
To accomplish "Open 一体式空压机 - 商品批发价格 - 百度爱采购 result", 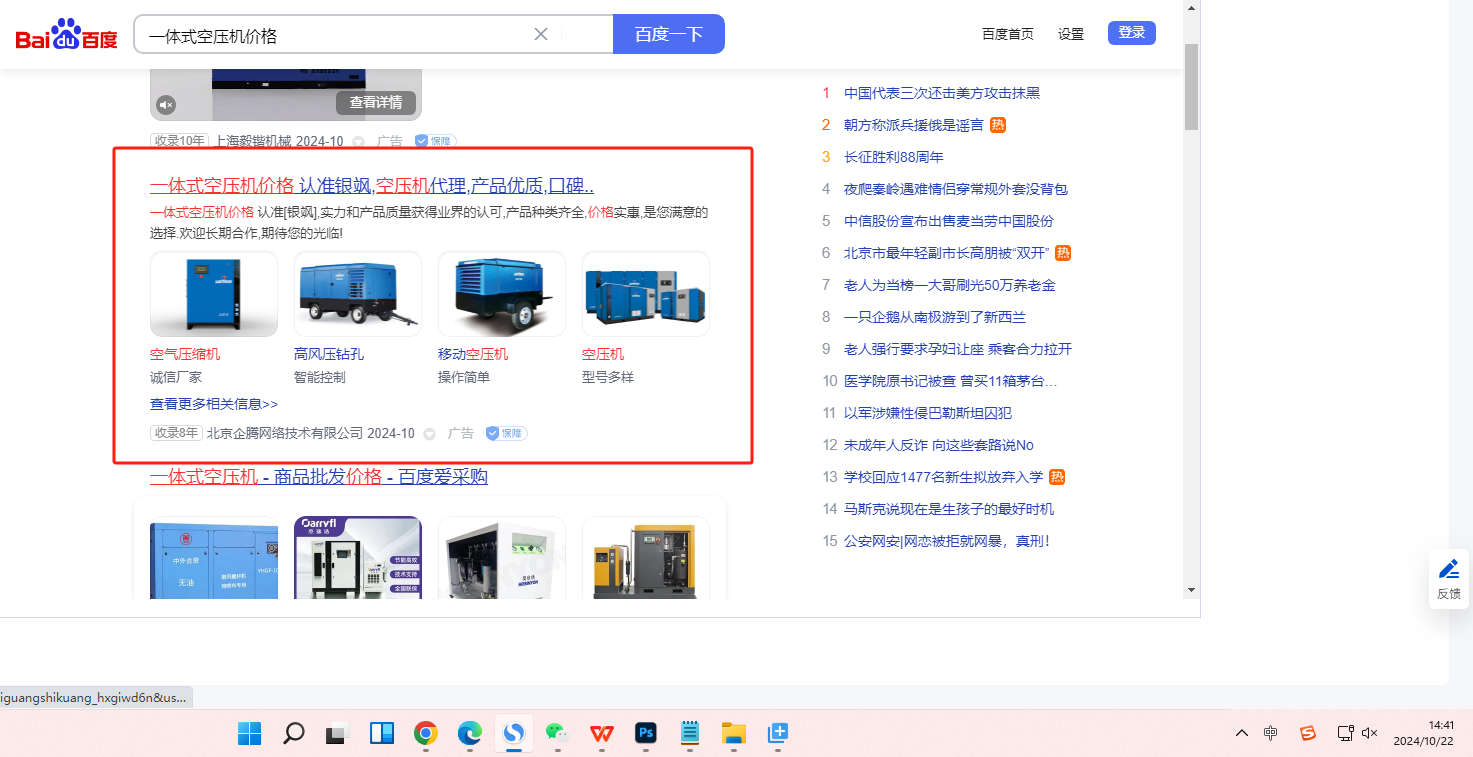I will coord(319,477).
